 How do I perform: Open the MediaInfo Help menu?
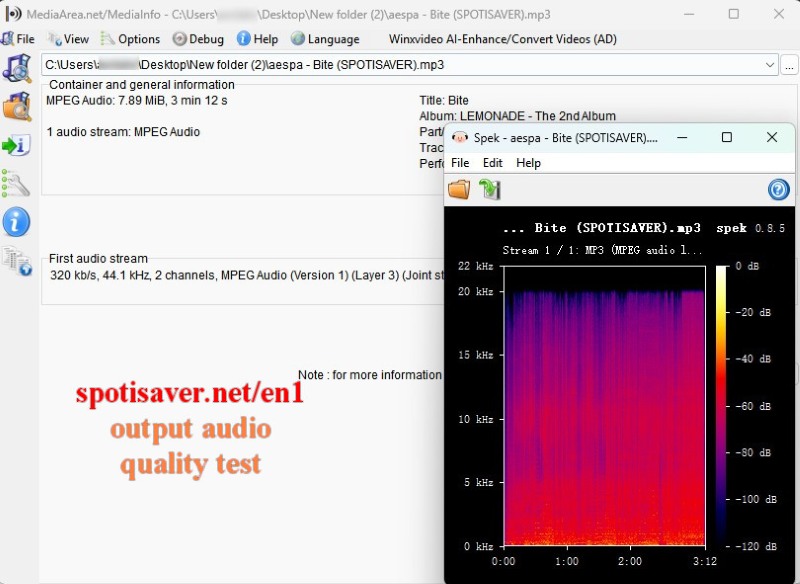(x=258, y=39)
